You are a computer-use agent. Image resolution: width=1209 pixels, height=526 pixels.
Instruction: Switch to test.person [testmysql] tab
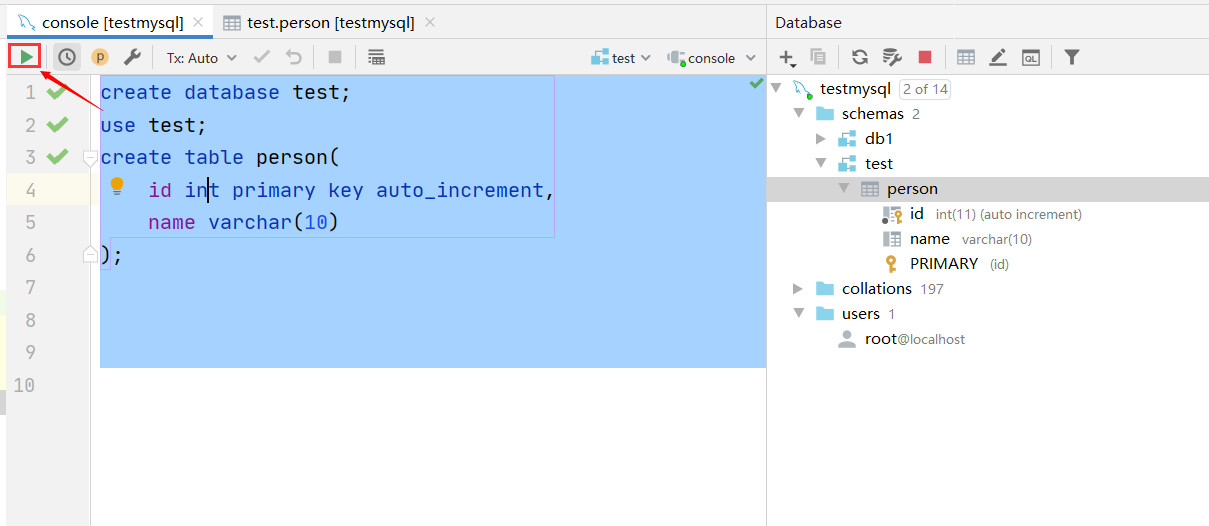click(x=332, y=22)
